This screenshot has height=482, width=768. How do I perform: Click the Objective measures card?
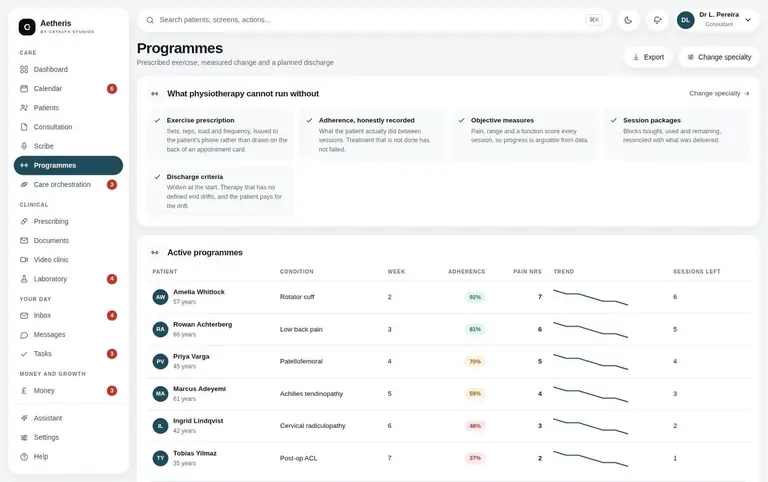525,135
